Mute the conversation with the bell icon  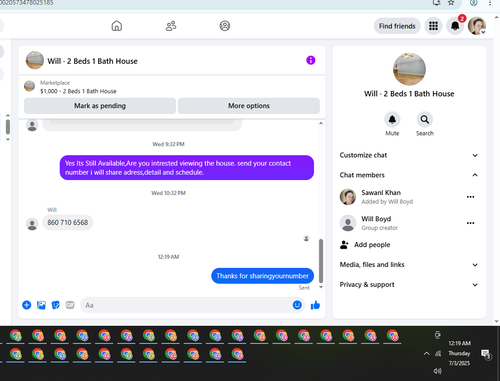pos(392,120)
